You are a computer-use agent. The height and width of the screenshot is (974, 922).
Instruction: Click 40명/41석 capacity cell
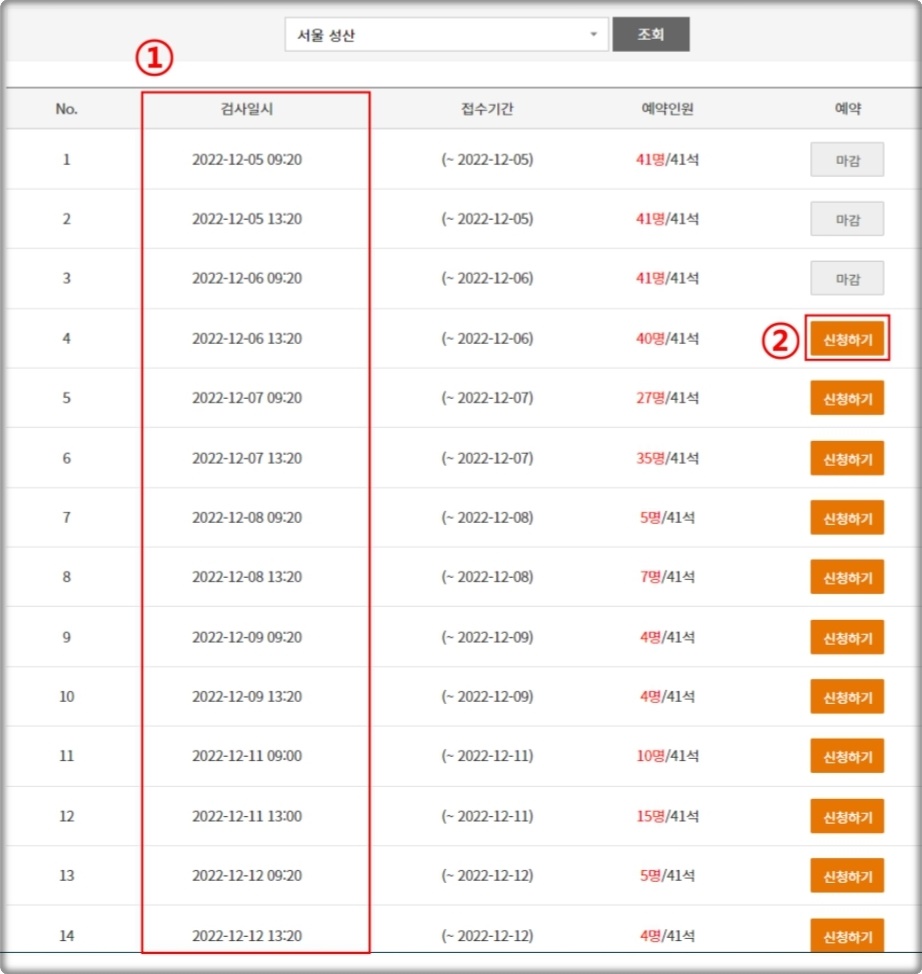[x=667, y=339]
